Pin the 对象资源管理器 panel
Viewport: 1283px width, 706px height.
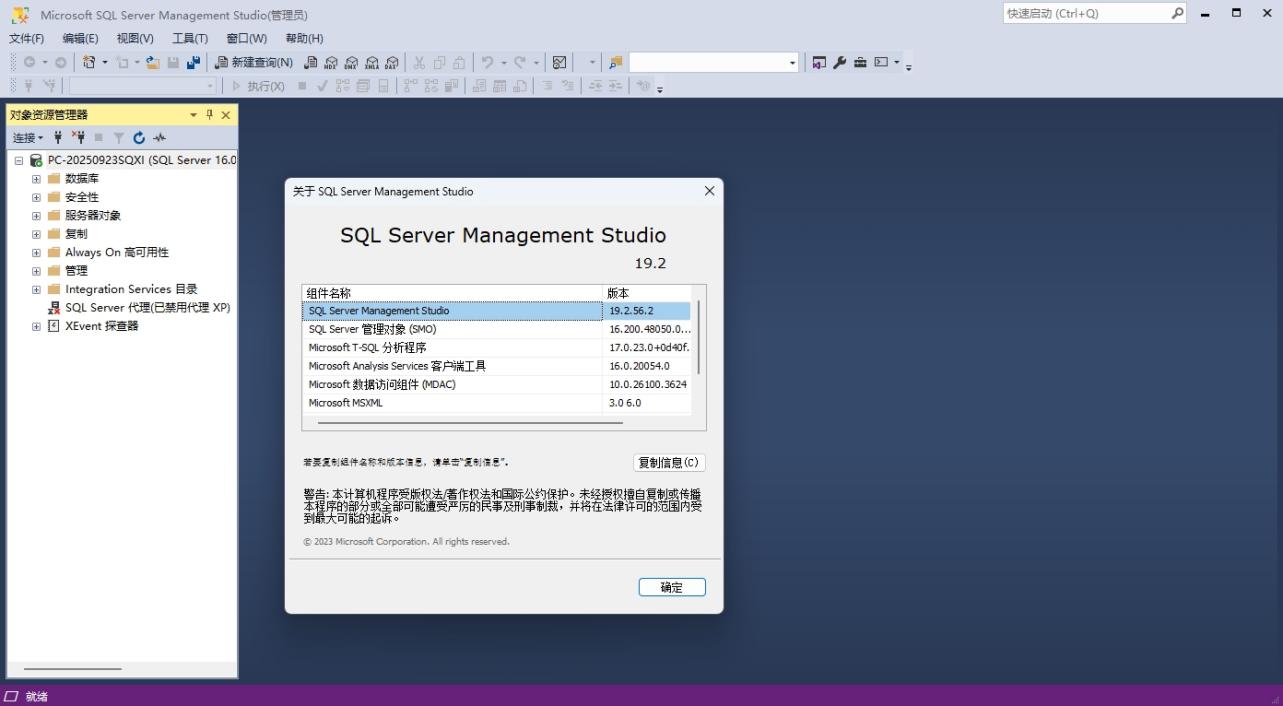click(x=210, y=114)
